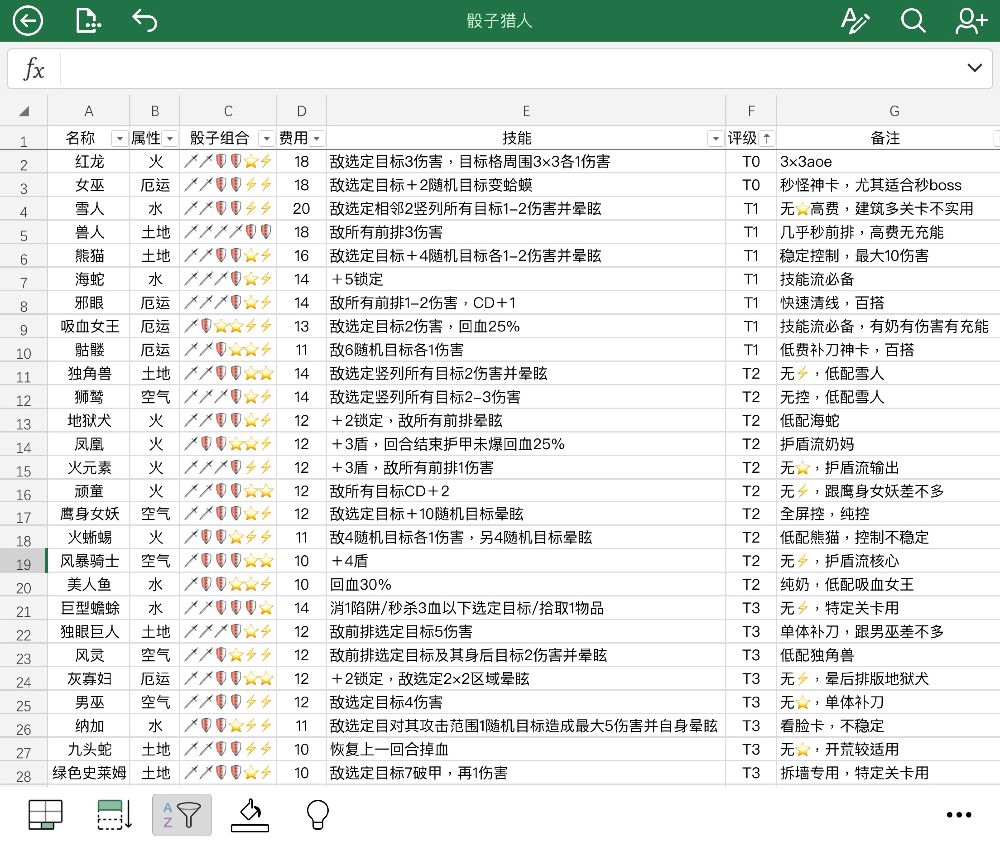The height and width of the screenshot is (843, 1000).
Task: Open the 技能 column filter dropdown
Action: point(716,138)
